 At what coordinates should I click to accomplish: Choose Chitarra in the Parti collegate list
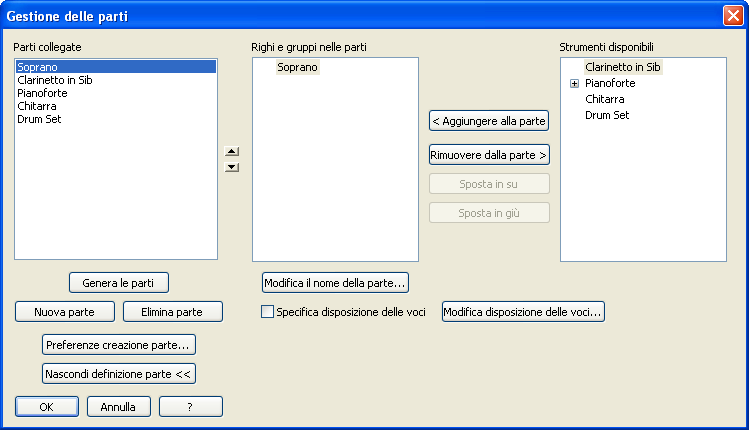(37, 106)
